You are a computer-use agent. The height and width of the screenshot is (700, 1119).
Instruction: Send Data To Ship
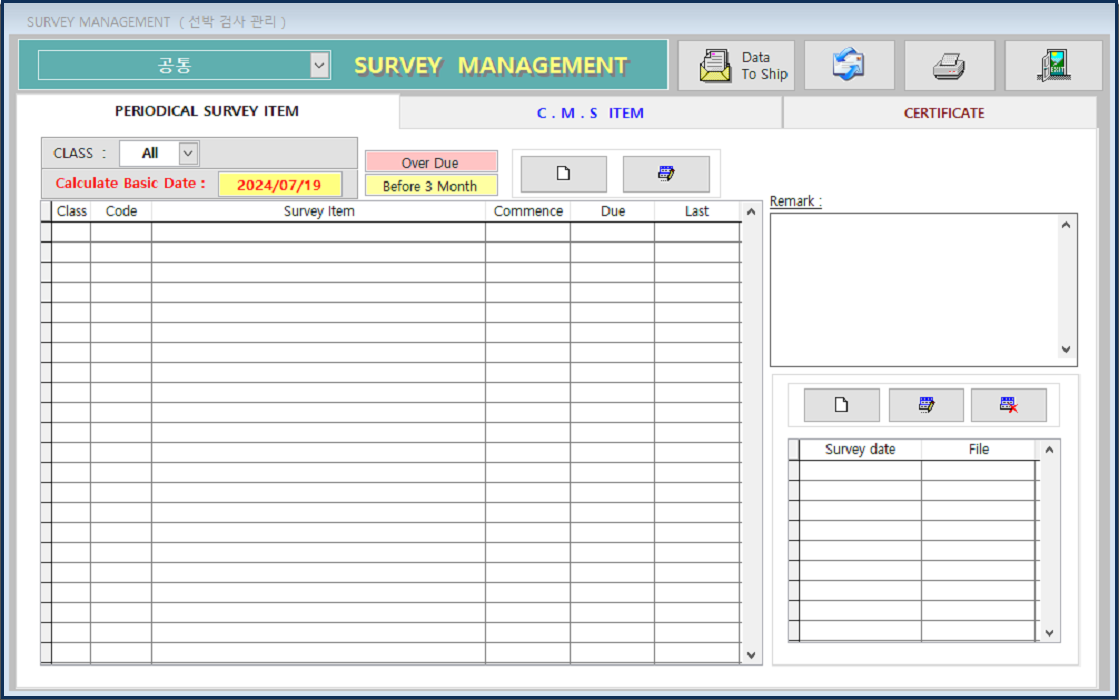point(736,66)
